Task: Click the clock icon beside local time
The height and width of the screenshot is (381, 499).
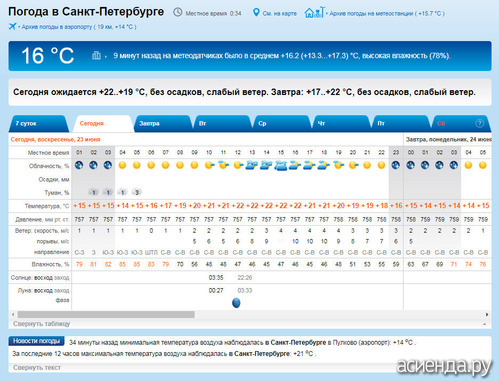Action: point(177,12)
